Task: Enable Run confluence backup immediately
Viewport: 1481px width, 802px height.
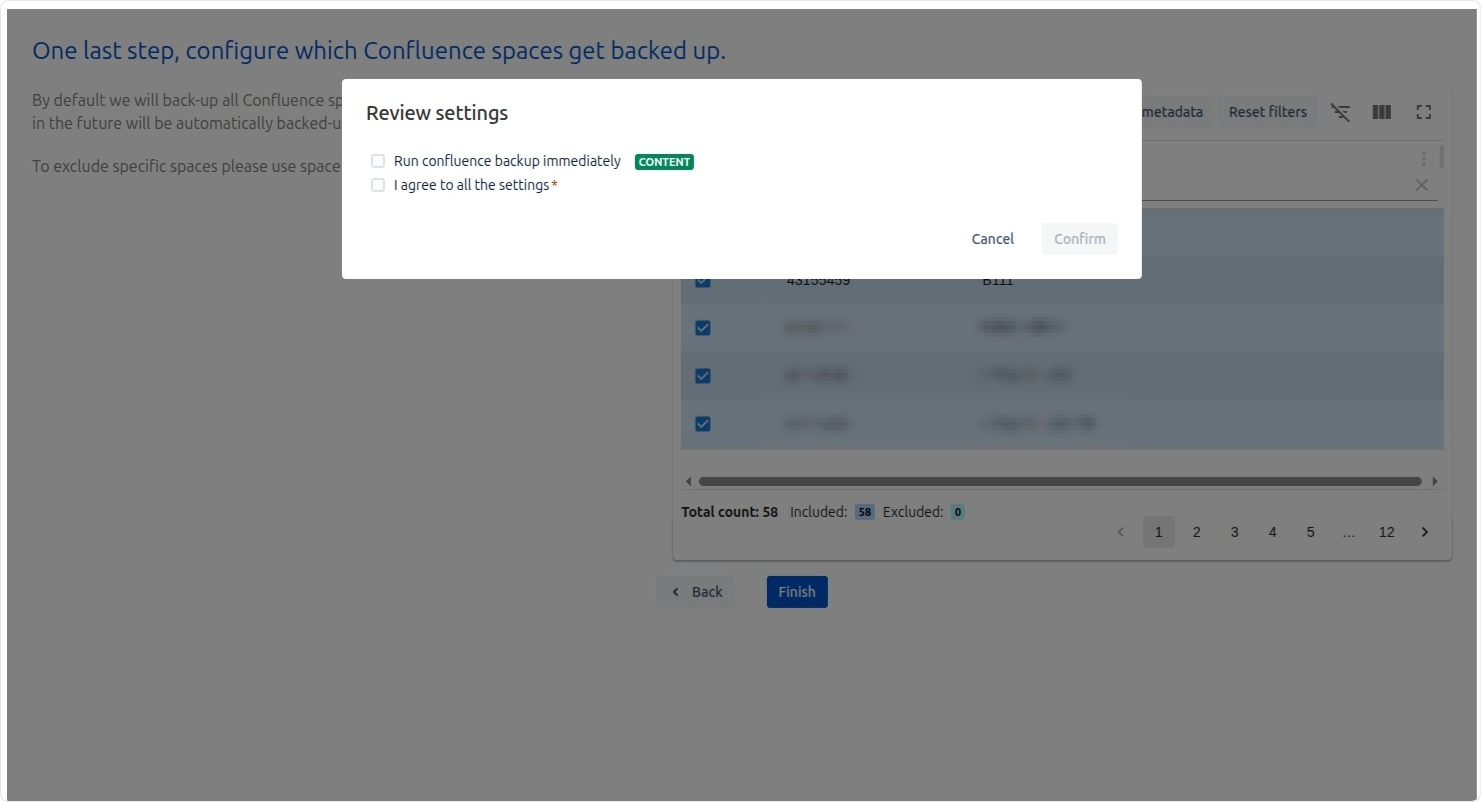Action: coord(378,161)
